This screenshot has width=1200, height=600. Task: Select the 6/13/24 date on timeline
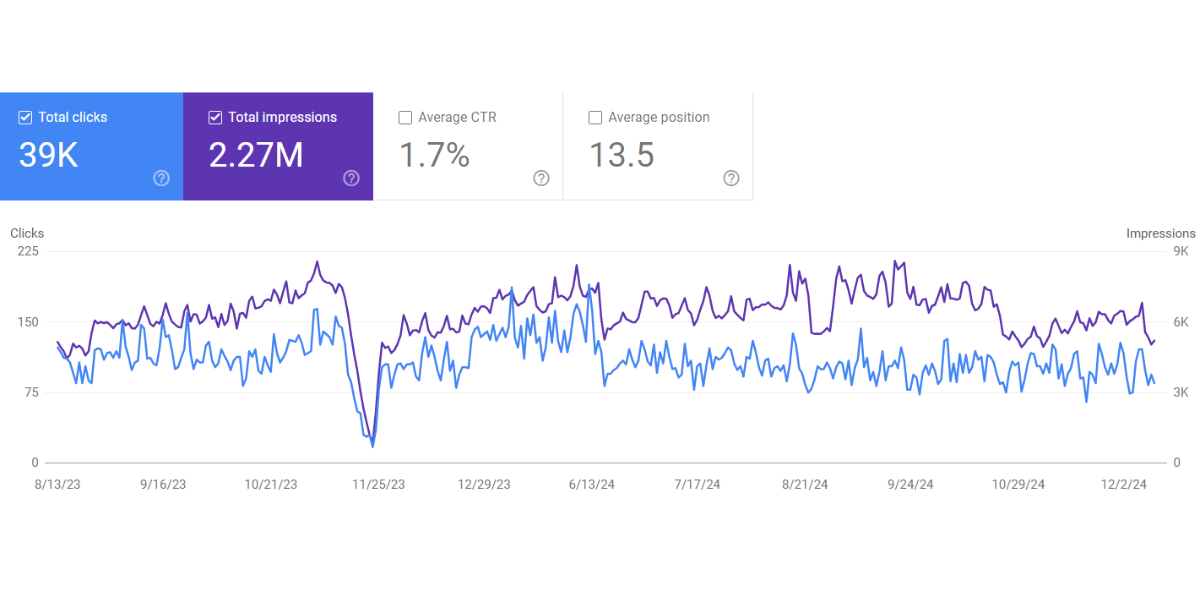tap(590, 484)
